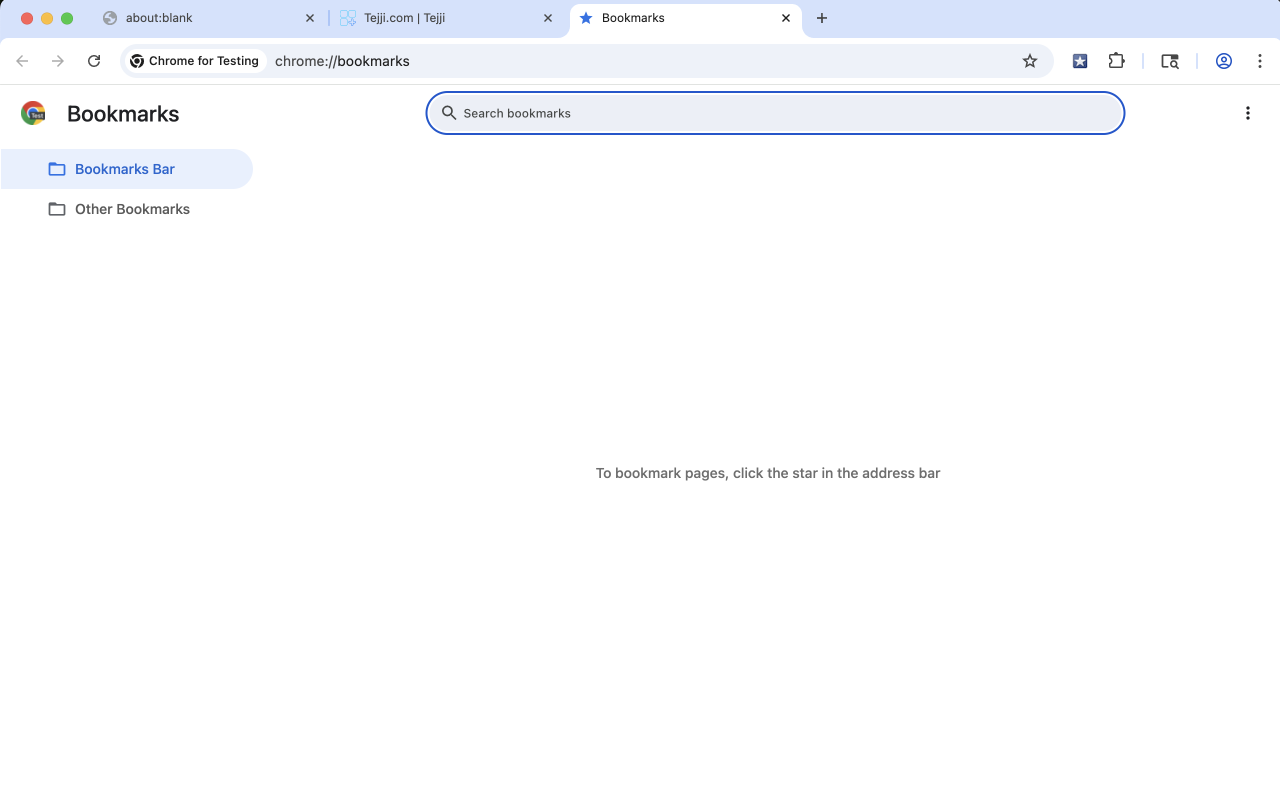Open the Bookmarks page organize menu
This screenshot has height=800, width=1280.
1247,113
